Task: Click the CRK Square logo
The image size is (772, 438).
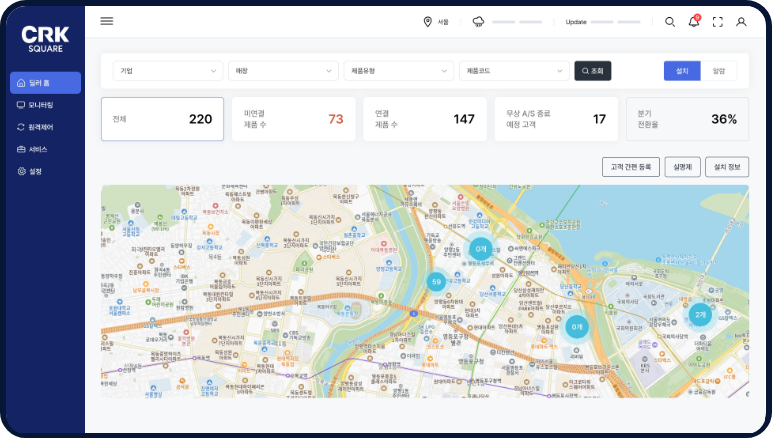Action: (44, 38)
